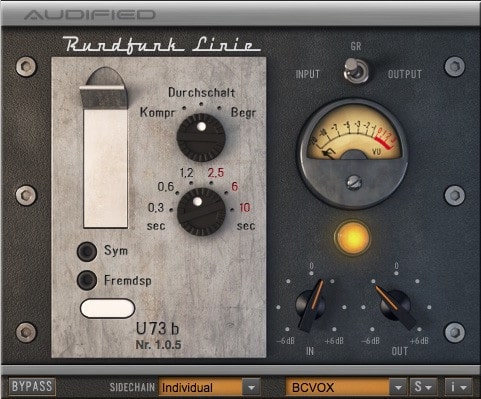Open the S save menu arrow
Screen dimensions: 481x399
tap(423, 387)
